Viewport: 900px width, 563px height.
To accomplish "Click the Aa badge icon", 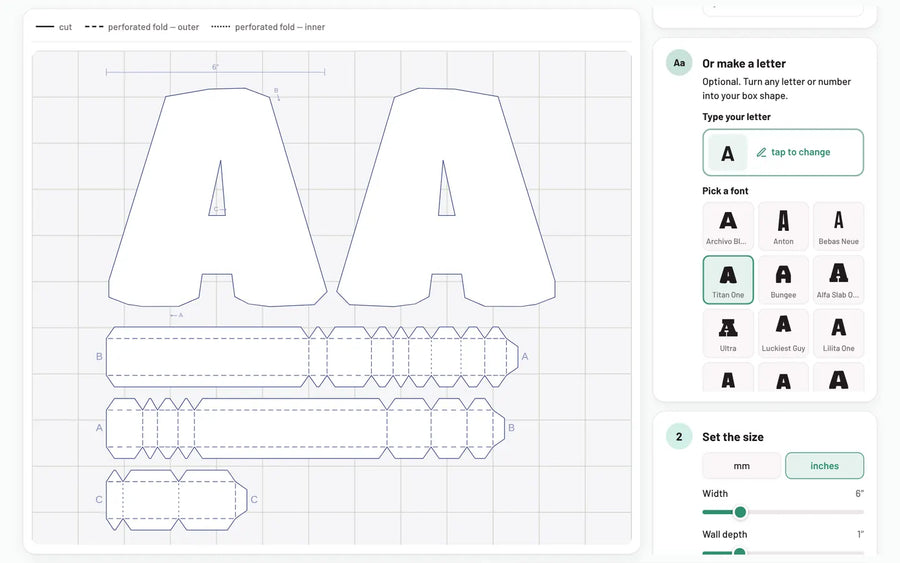I will pyautogui.click(x=679, y=63).
